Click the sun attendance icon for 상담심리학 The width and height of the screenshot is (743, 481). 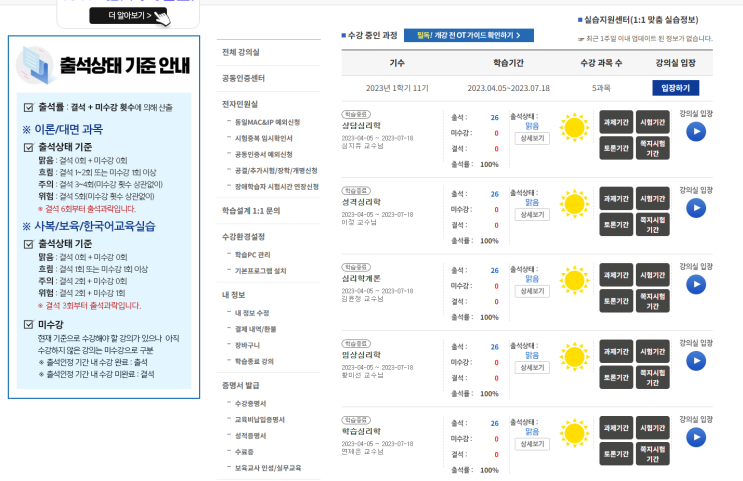574,127
